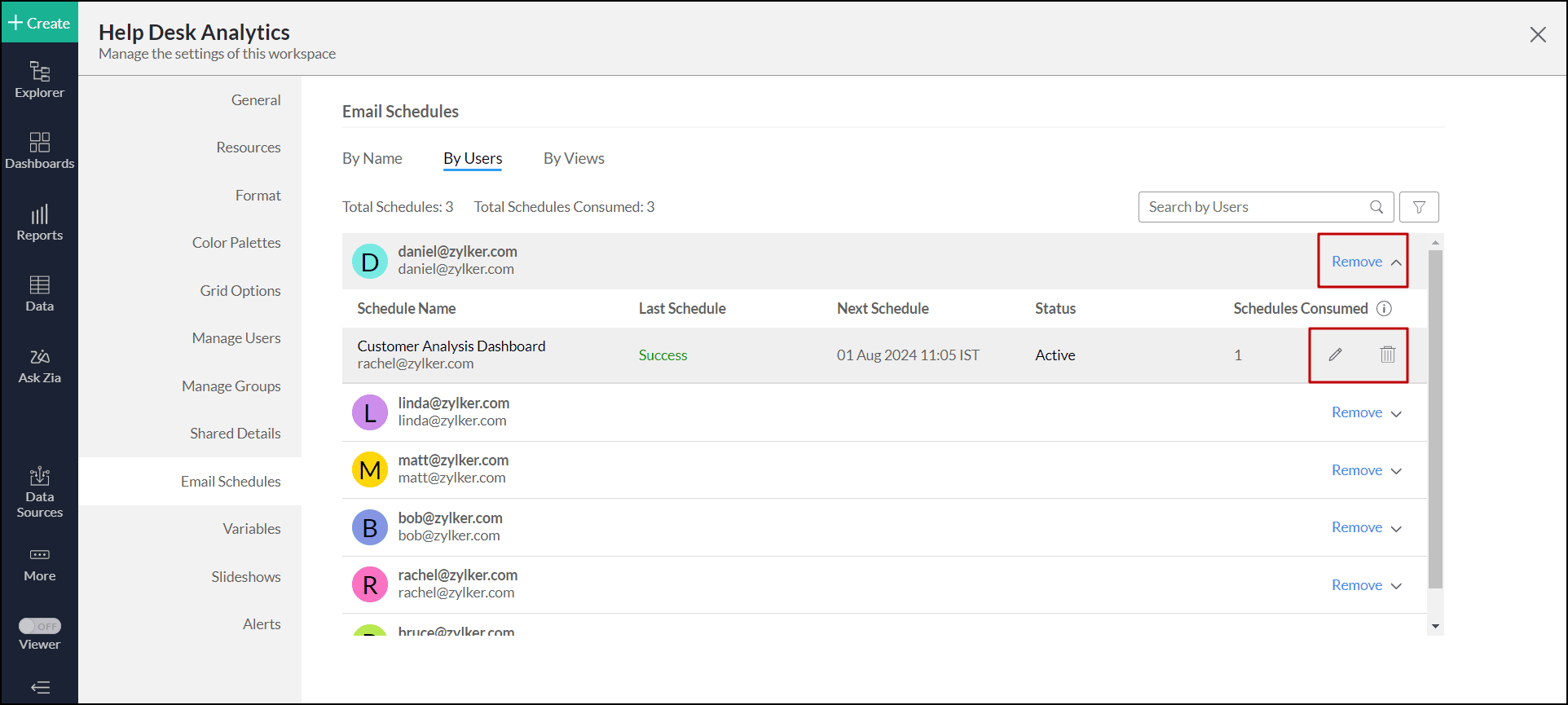Screen dimensions: 1568x705
Task: Switch to the By Views tab
Action: (x=574, y=158)
